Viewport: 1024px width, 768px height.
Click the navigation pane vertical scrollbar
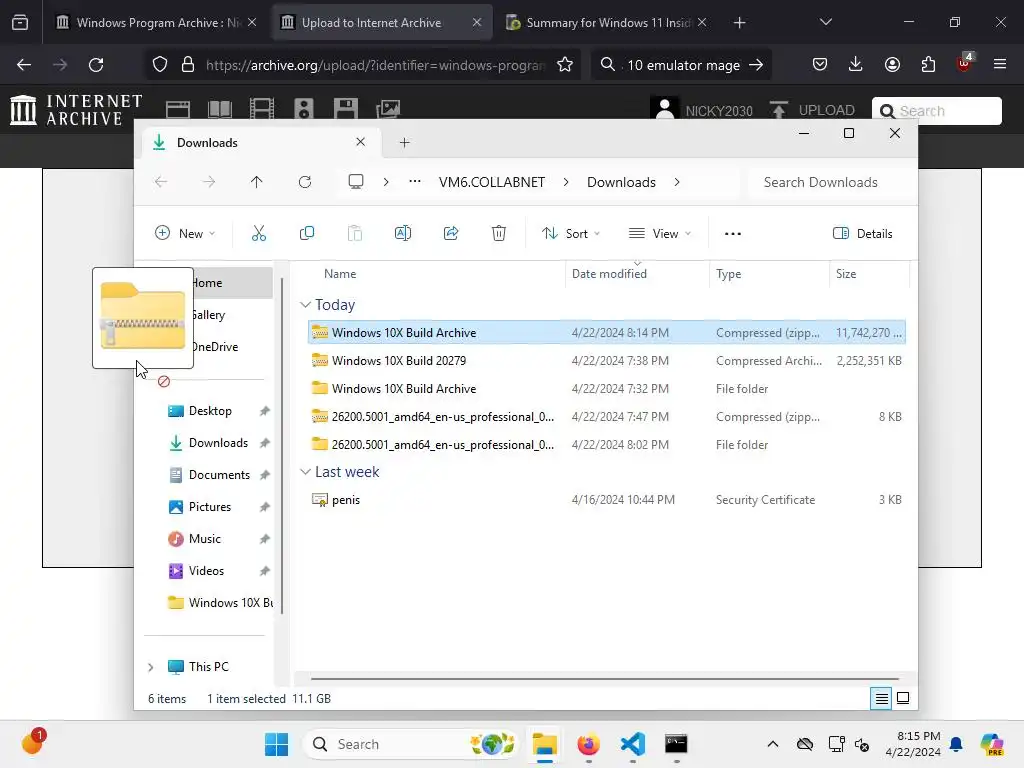282,447
